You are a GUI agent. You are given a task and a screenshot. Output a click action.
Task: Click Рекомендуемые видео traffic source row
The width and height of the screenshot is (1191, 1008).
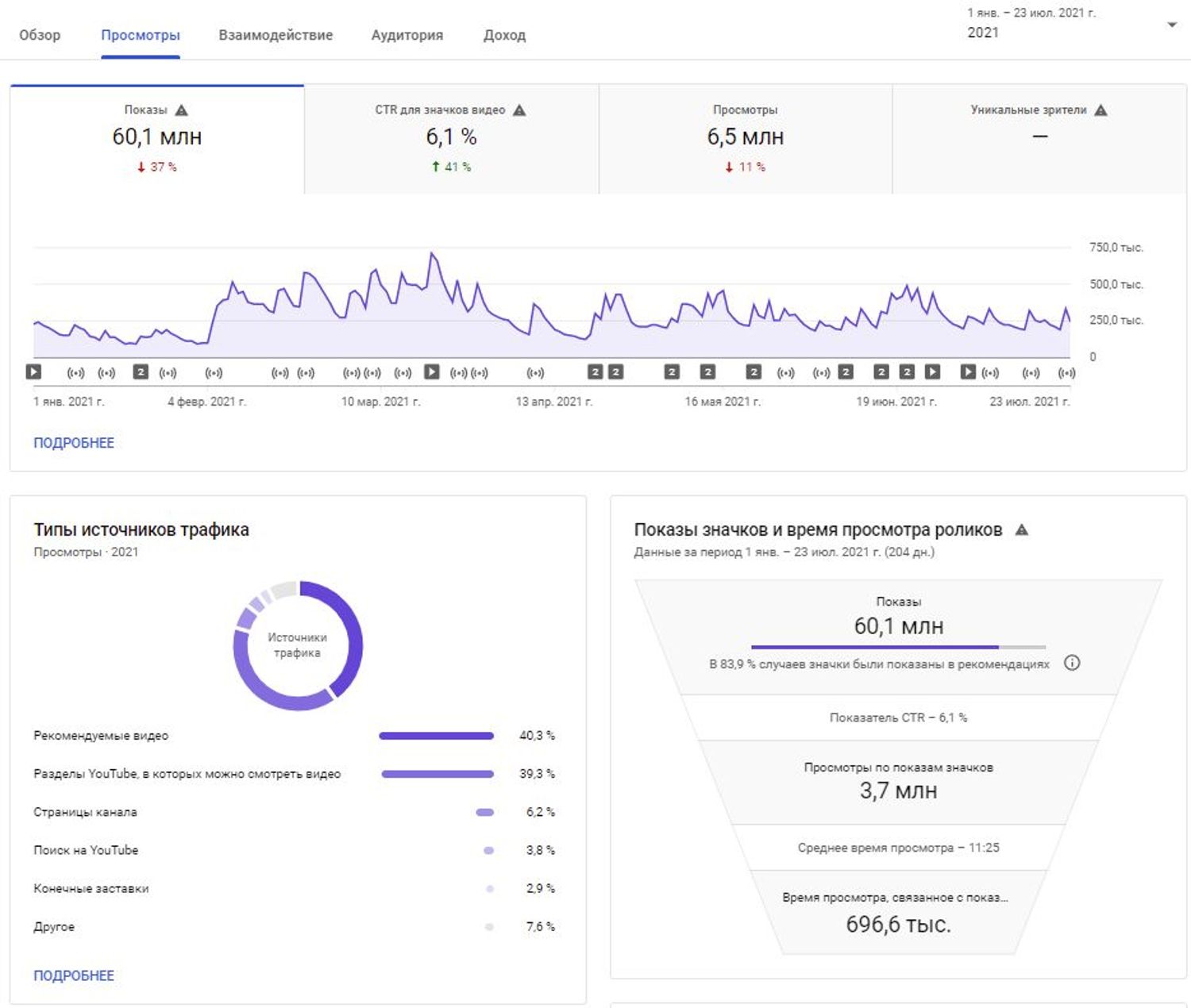(x=295, y=736)
